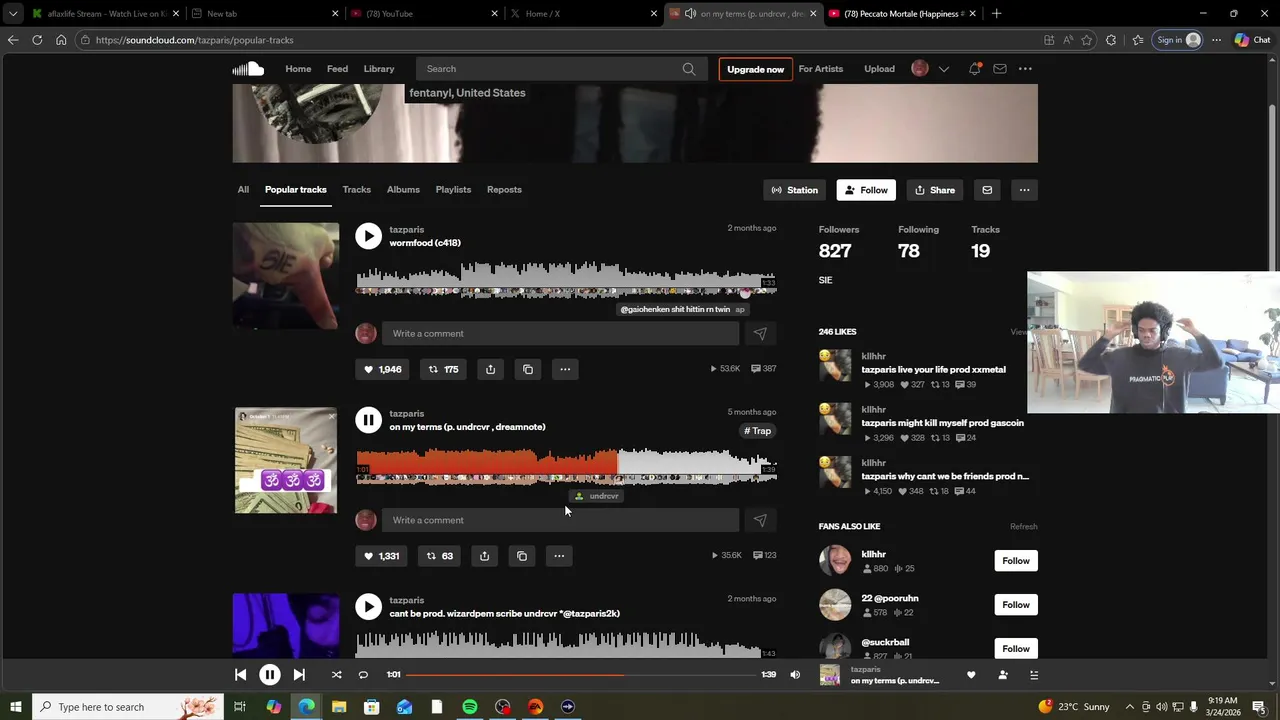This screenshot has width=1280, height=720.
Task: Go to Home in navigation
Action: coord(298,69)
